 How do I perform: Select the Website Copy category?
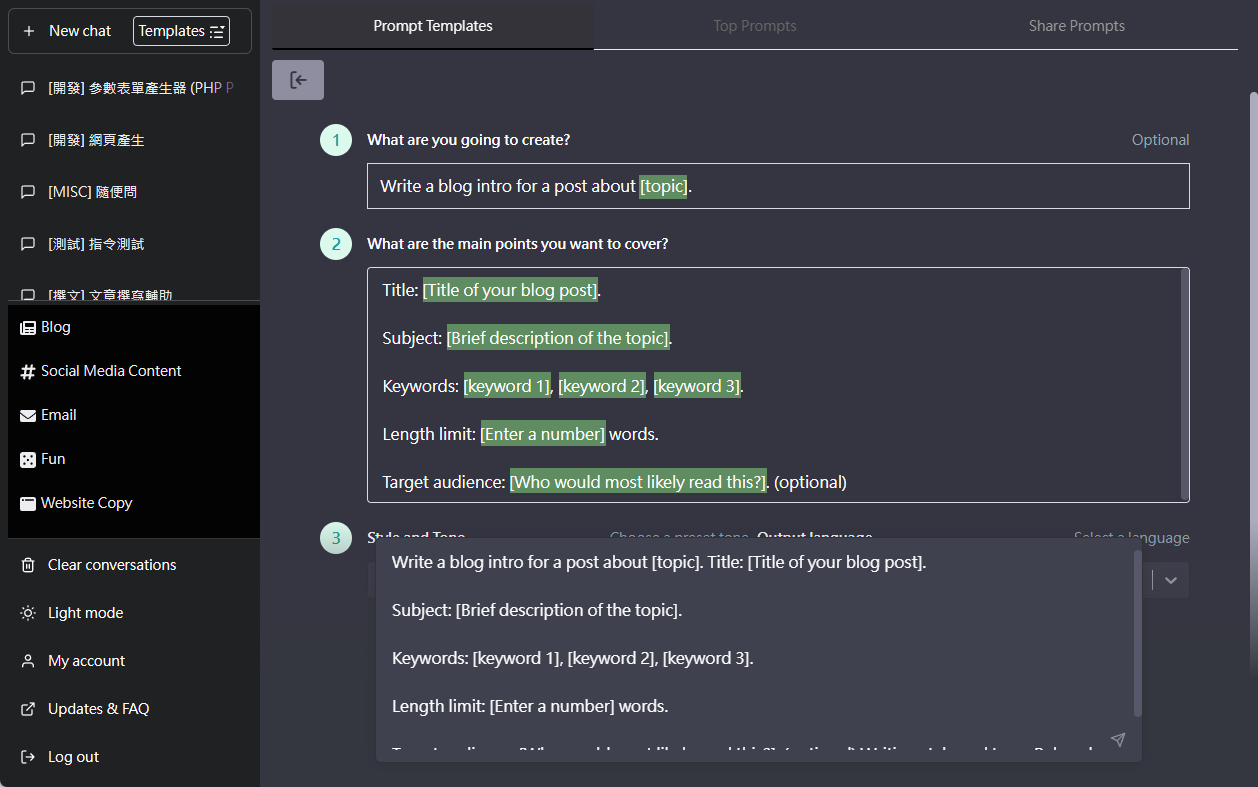tap(86, 503)
